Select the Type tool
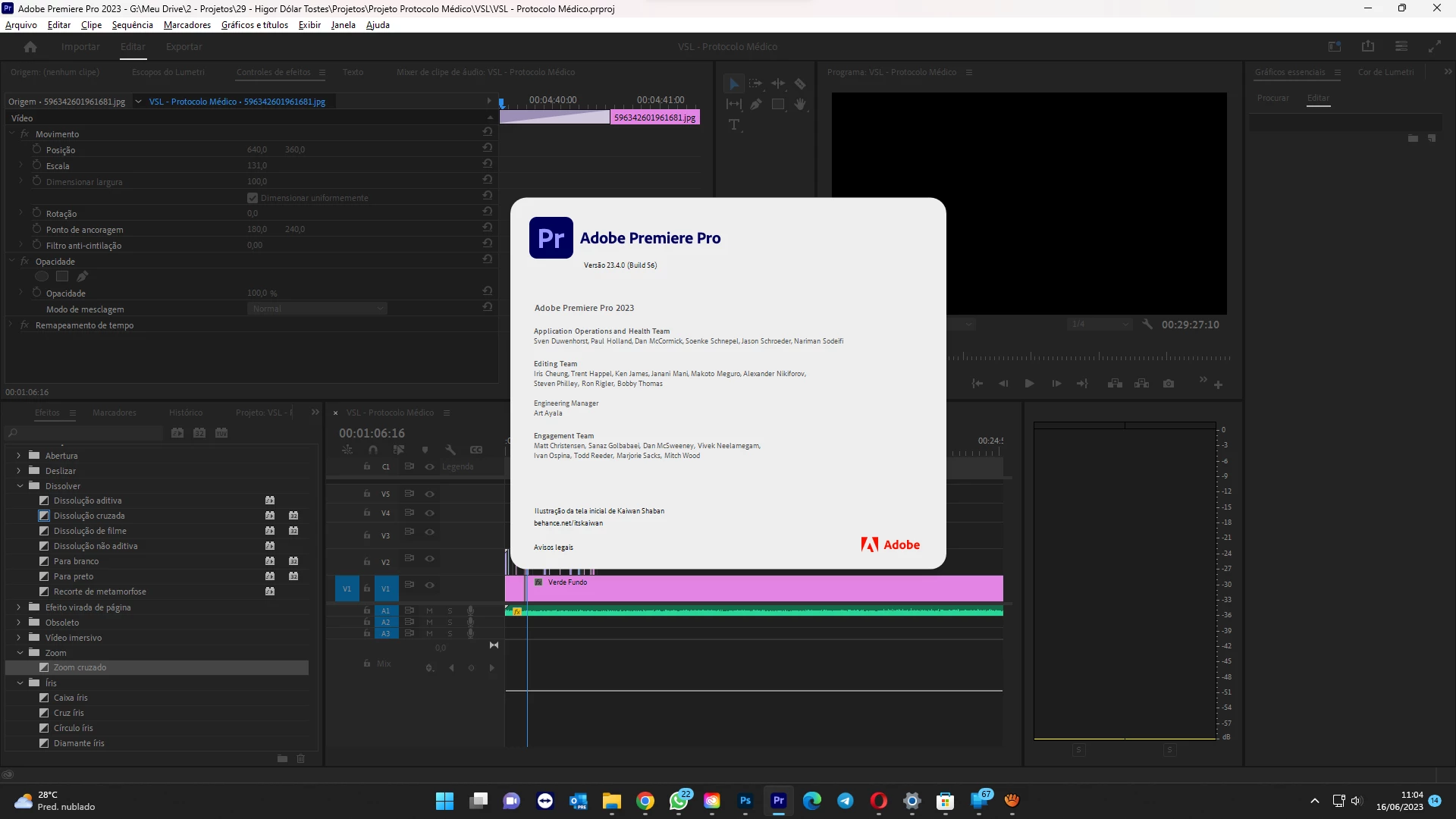The image size is (1456, 819). (x=734, y=125)
